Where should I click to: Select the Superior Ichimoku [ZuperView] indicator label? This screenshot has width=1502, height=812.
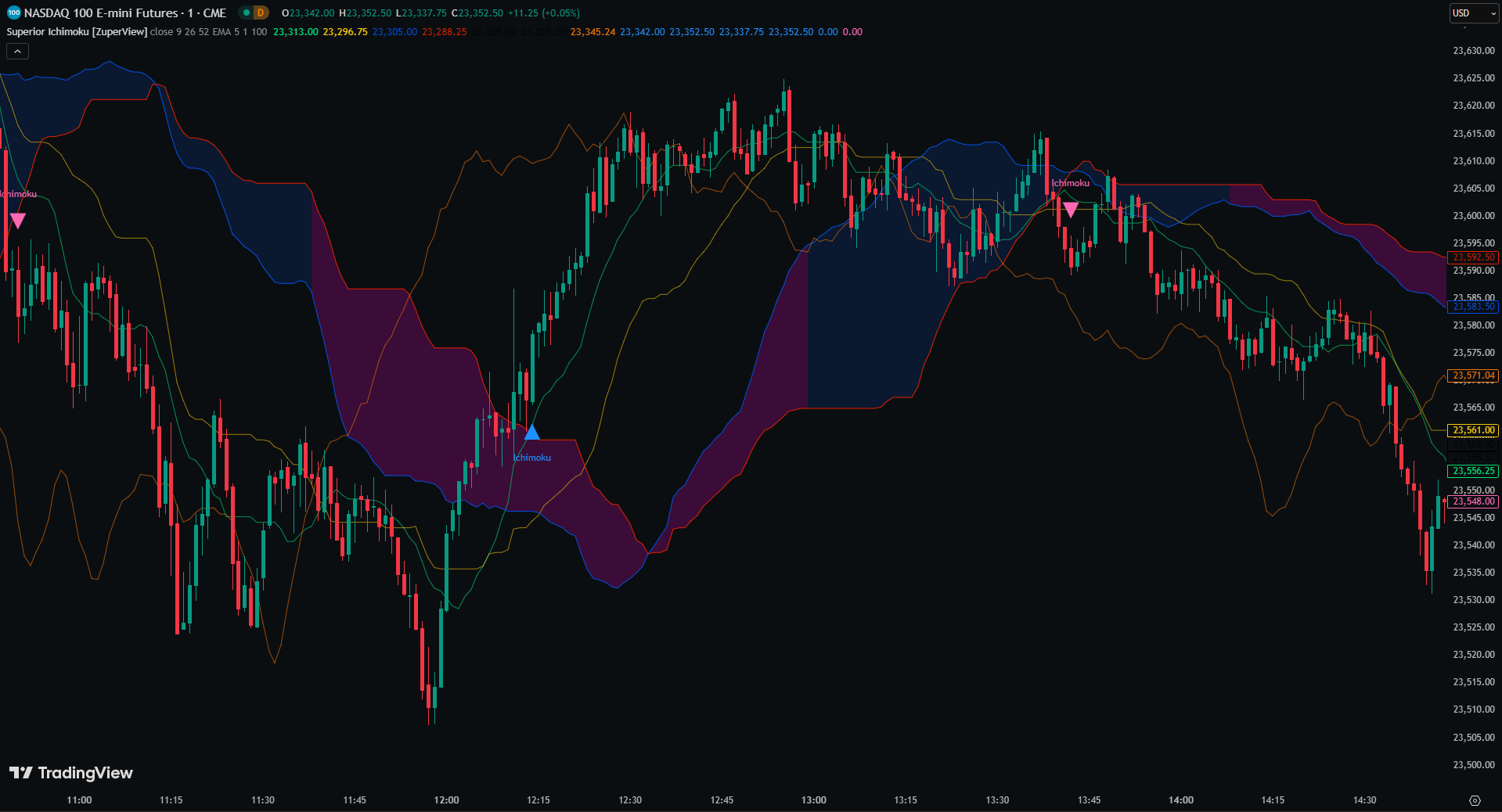(x=77, y=32)
